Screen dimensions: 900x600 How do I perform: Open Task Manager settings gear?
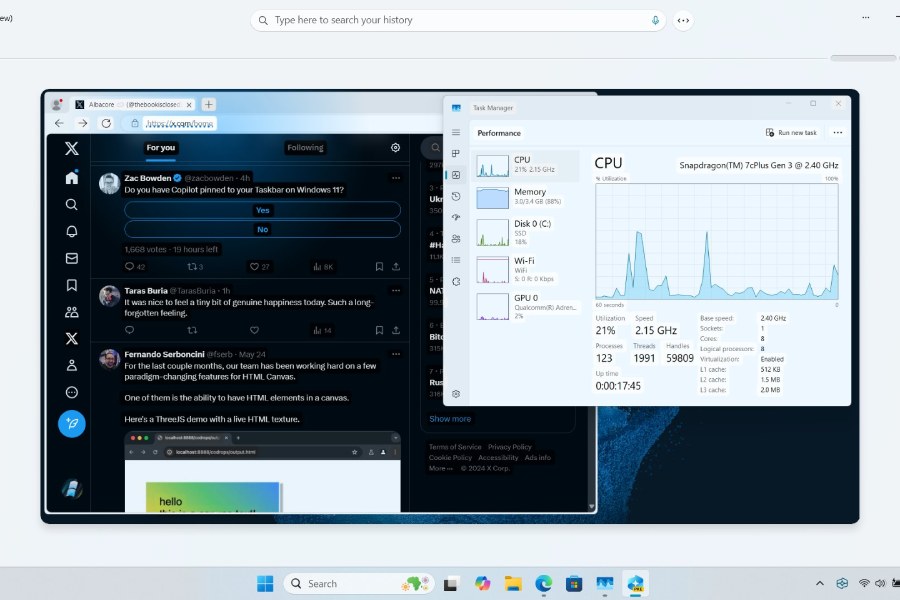pos(455,394)
